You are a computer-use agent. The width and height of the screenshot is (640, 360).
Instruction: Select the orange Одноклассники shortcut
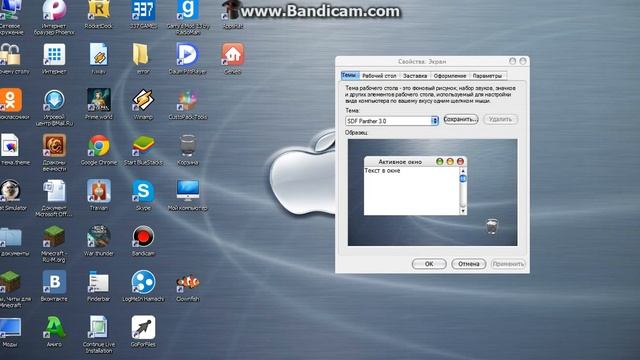click(11, 100)
